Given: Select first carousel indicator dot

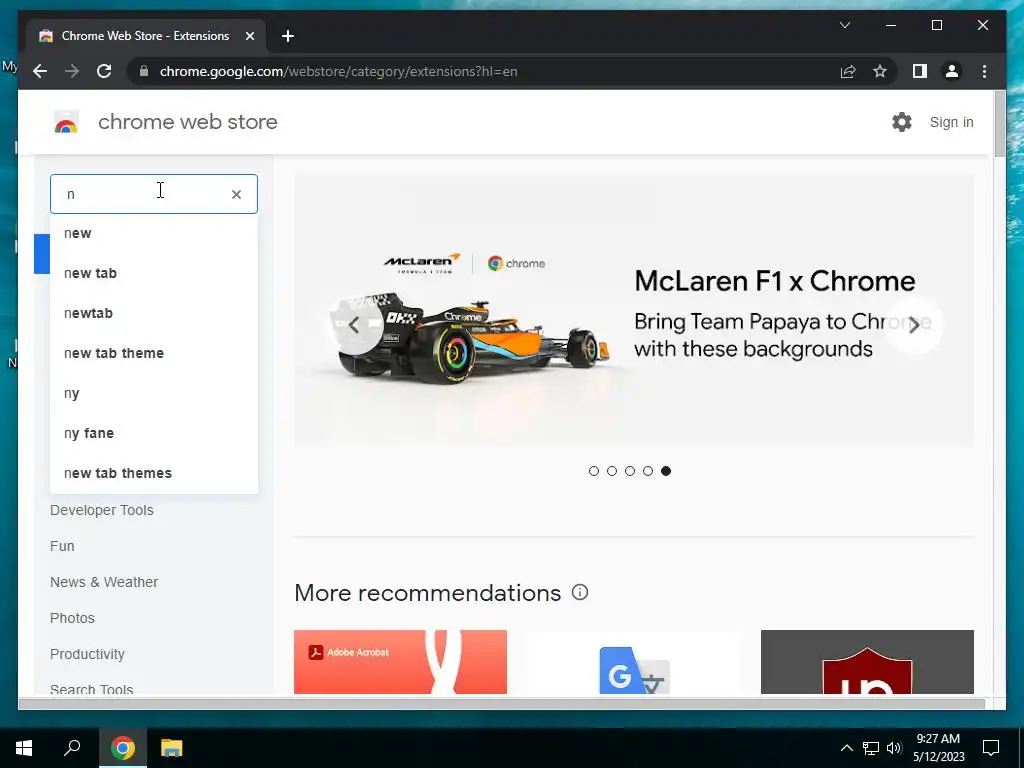Looking at the screenshot, I should [x=594, y=471].
